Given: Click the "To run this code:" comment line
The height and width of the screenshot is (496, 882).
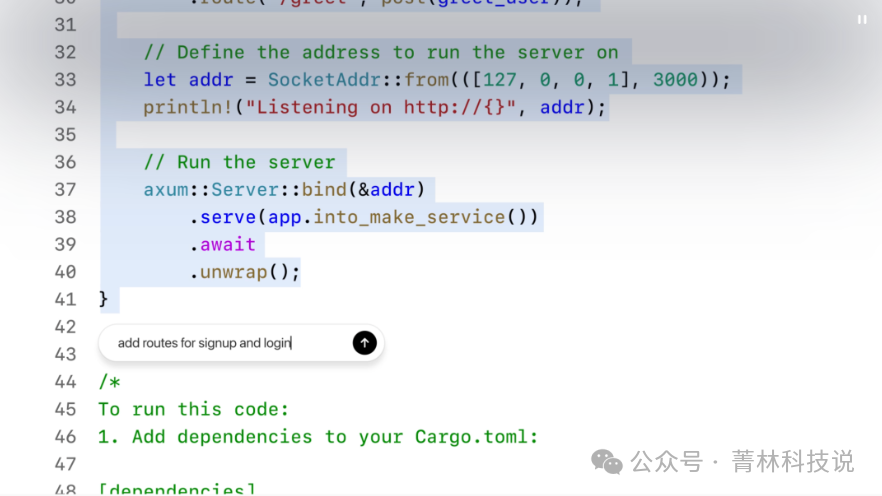Looking at the screenshot, I should pyautogui.click(x=193, y=409).
